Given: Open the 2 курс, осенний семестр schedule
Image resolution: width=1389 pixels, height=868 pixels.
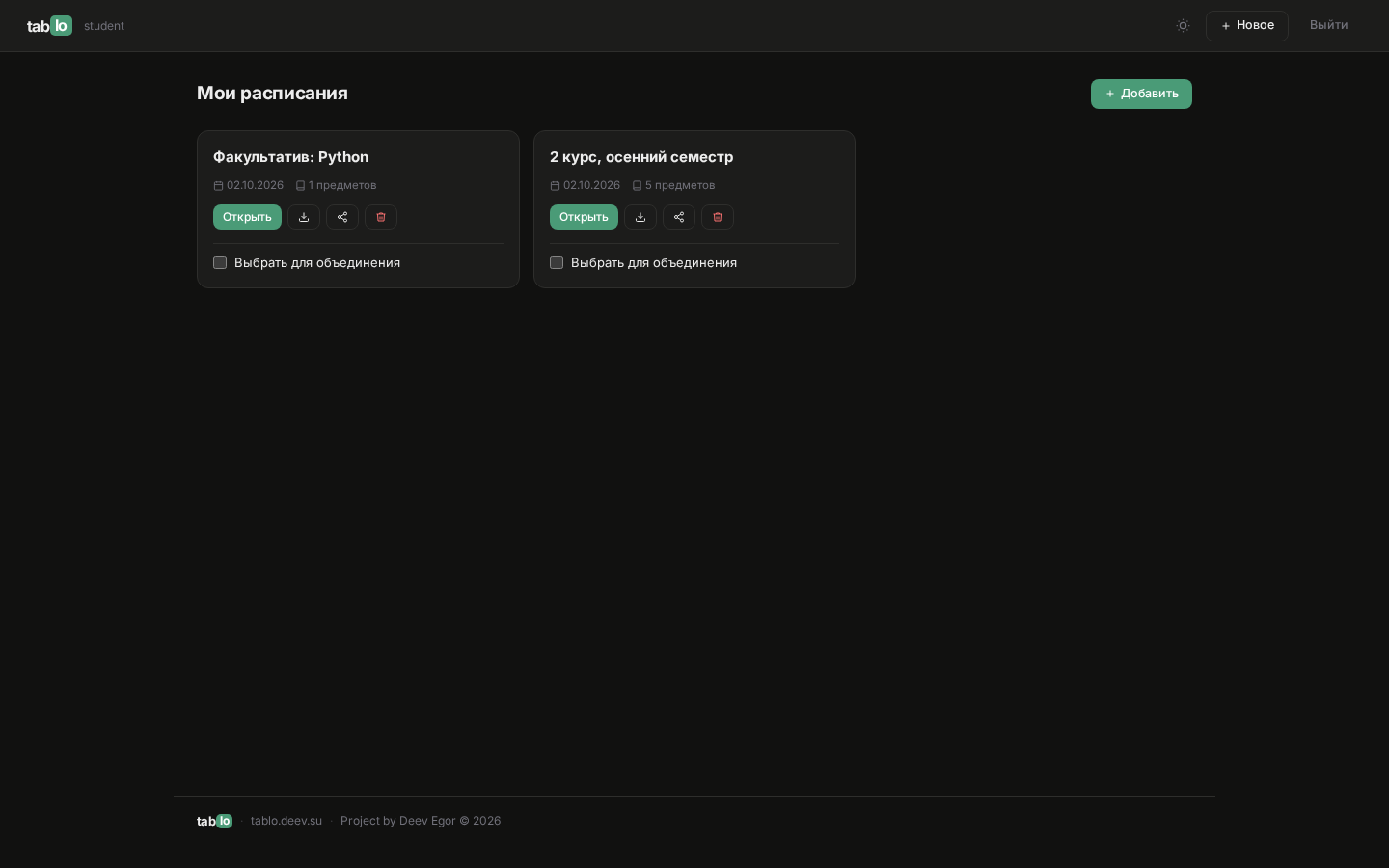Looking at the screenshot, I should coord(584,217).
